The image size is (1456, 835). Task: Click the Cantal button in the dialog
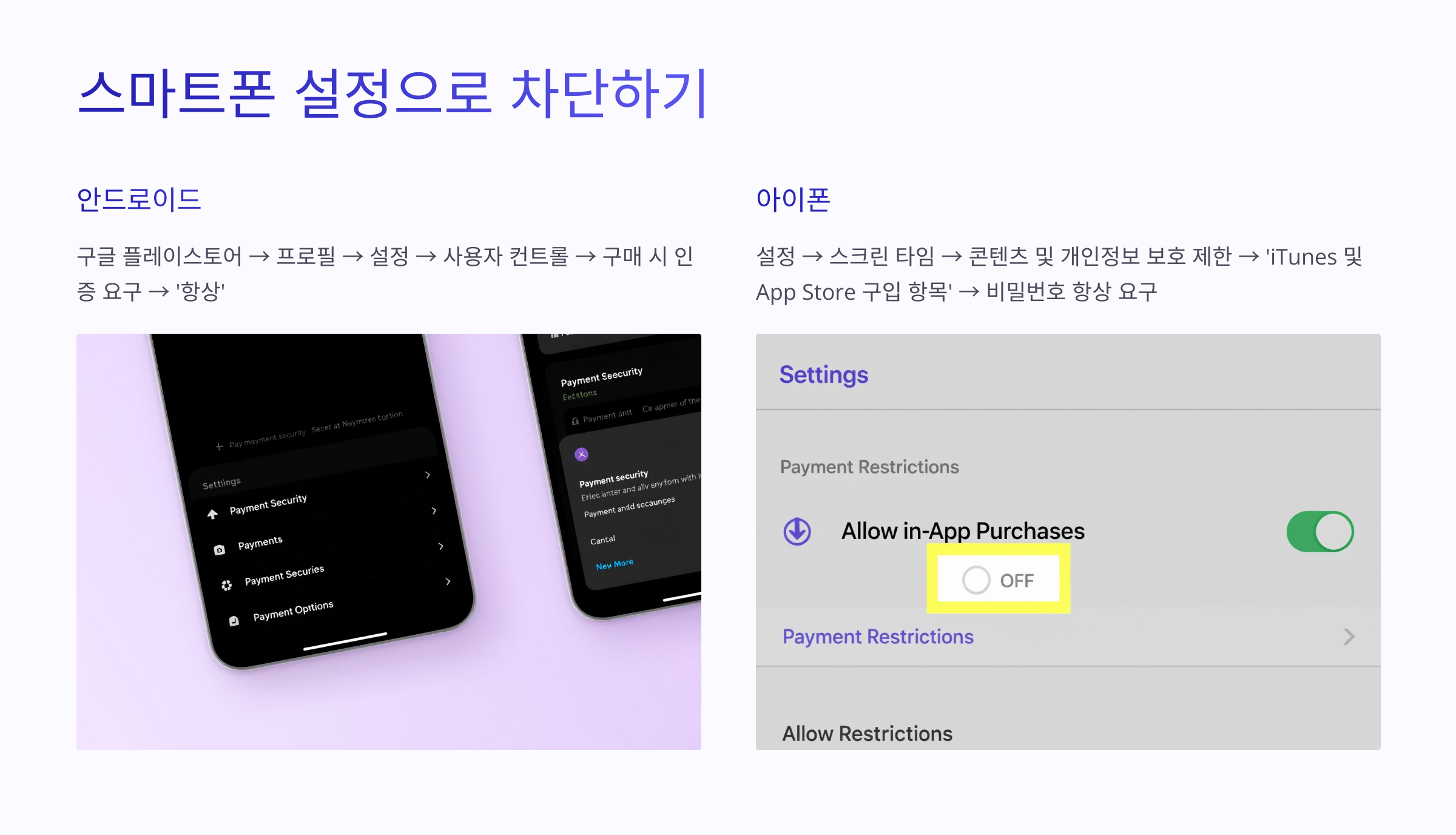tap(602, 540)
